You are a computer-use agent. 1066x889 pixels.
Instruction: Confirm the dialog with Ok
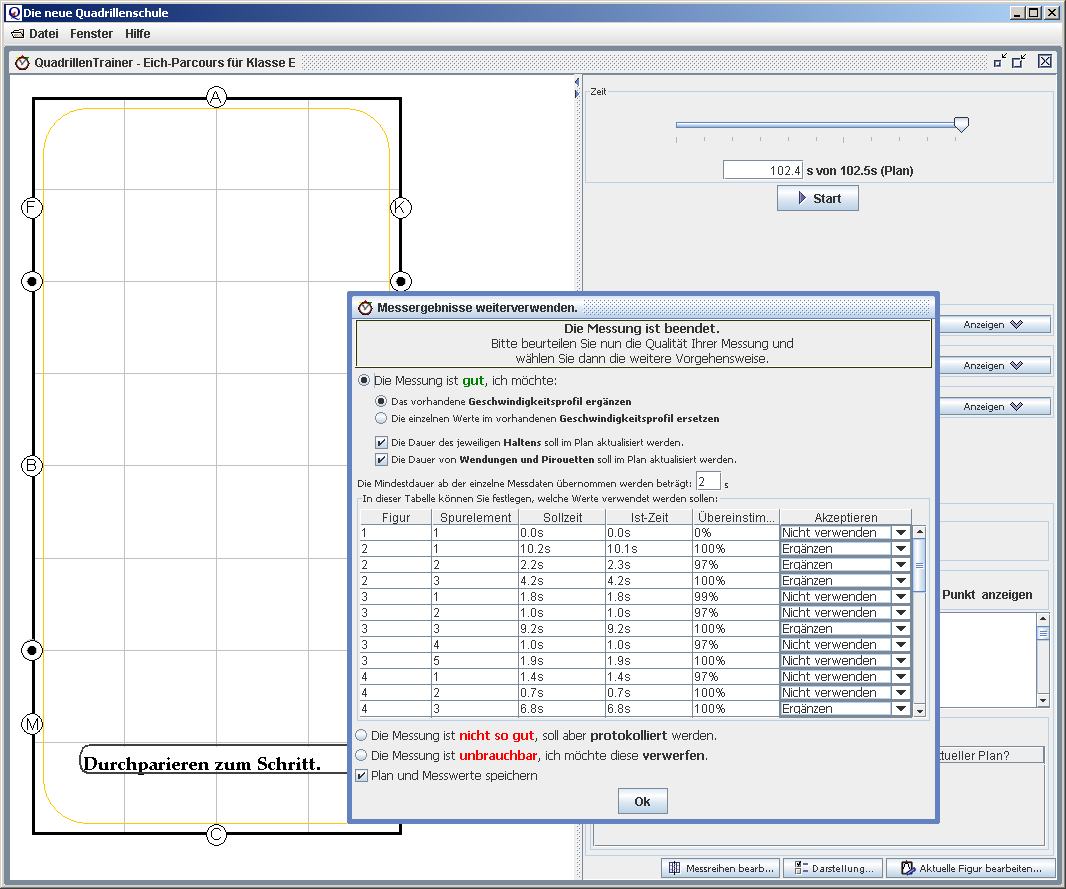pyautogui.click(x=642, y=801)
